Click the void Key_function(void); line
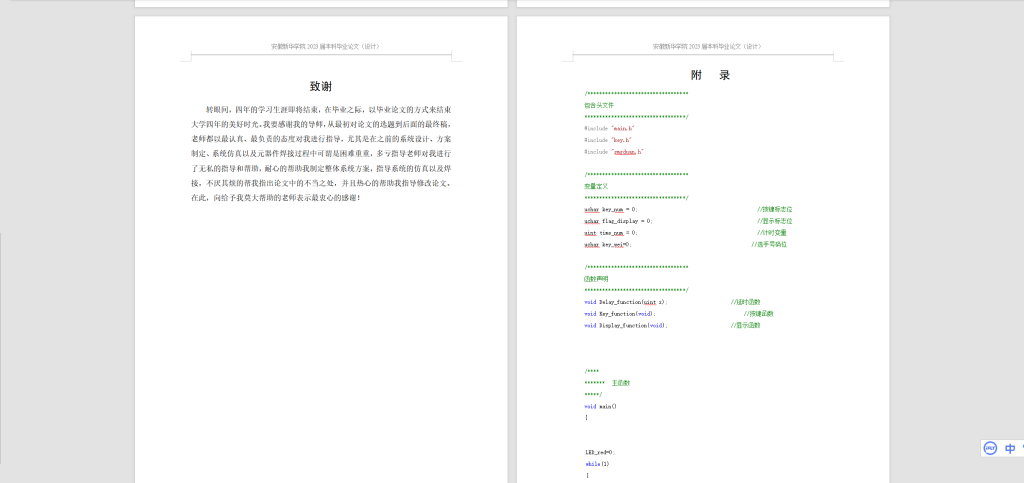Viewport: 1024px width, 483px height. coord(620,314)
